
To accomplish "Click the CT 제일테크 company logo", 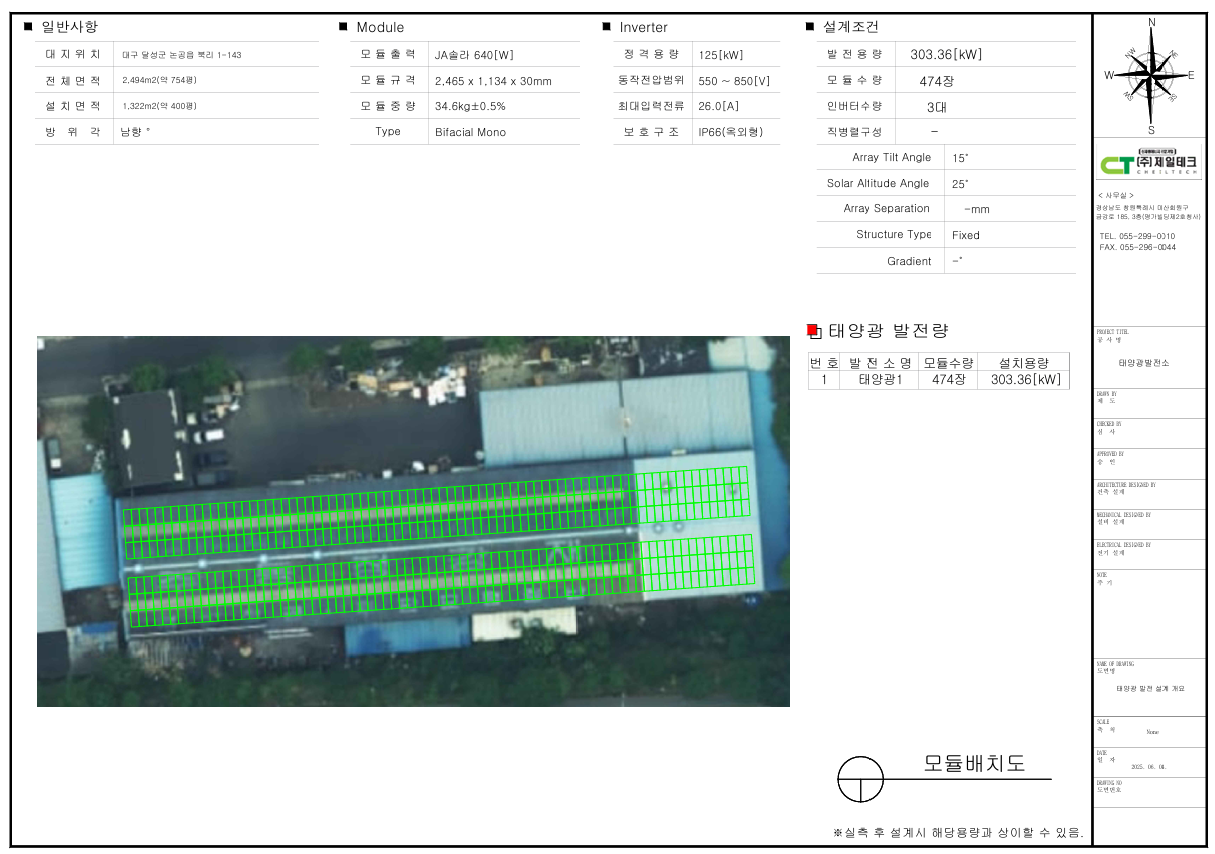I will (x=1148, y=166).
